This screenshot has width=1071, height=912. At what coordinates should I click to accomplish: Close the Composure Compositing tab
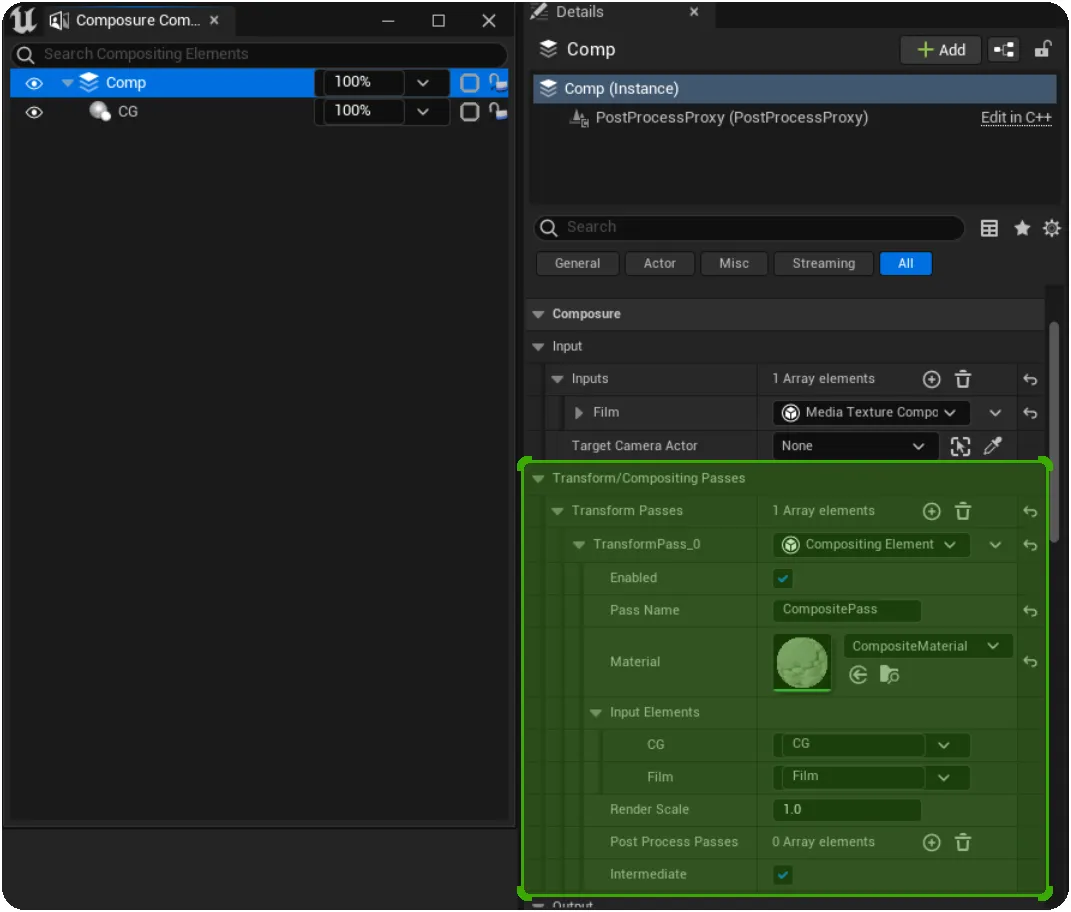tap(214, 20)
